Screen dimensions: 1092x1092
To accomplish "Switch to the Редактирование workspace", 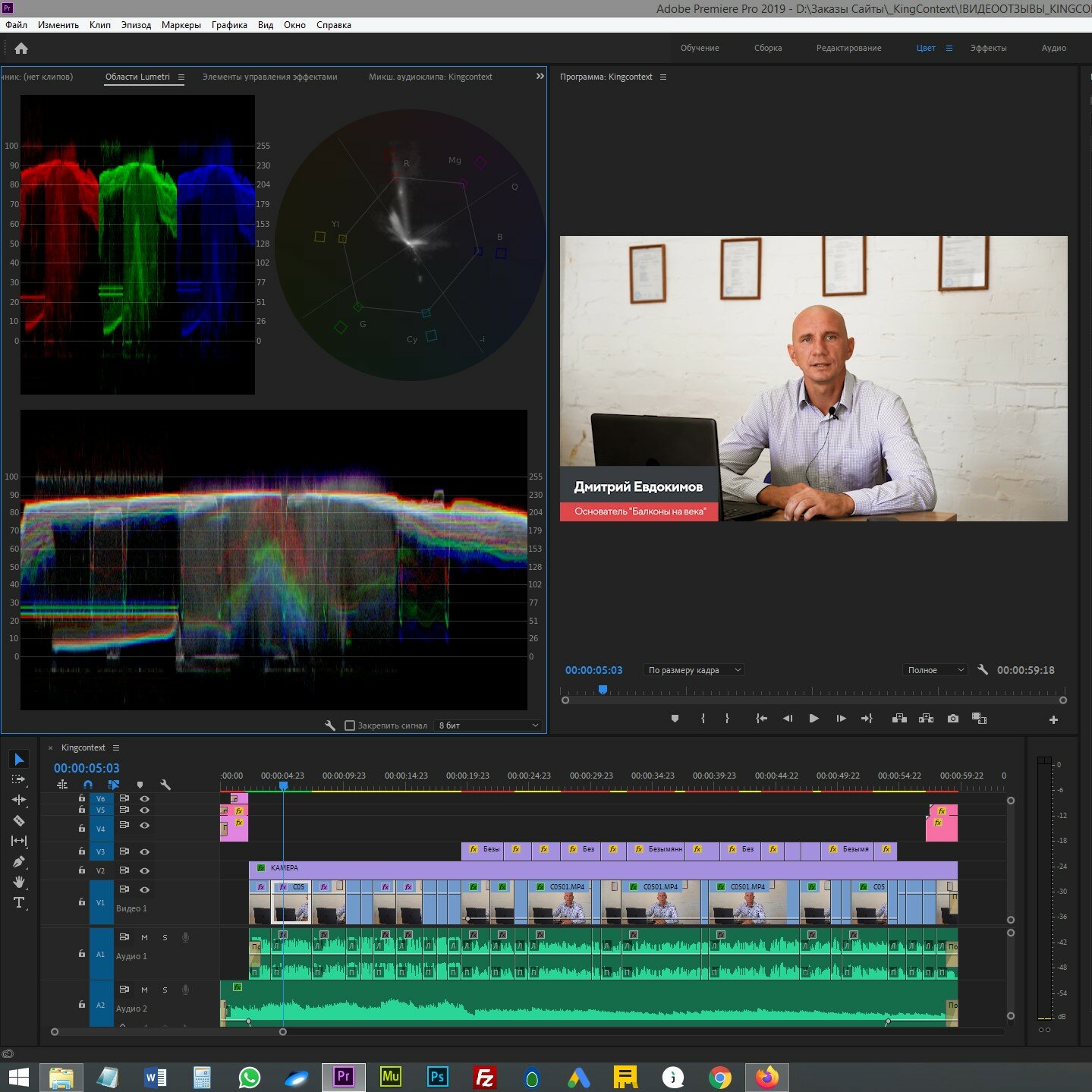I will [x=848, y=48].
